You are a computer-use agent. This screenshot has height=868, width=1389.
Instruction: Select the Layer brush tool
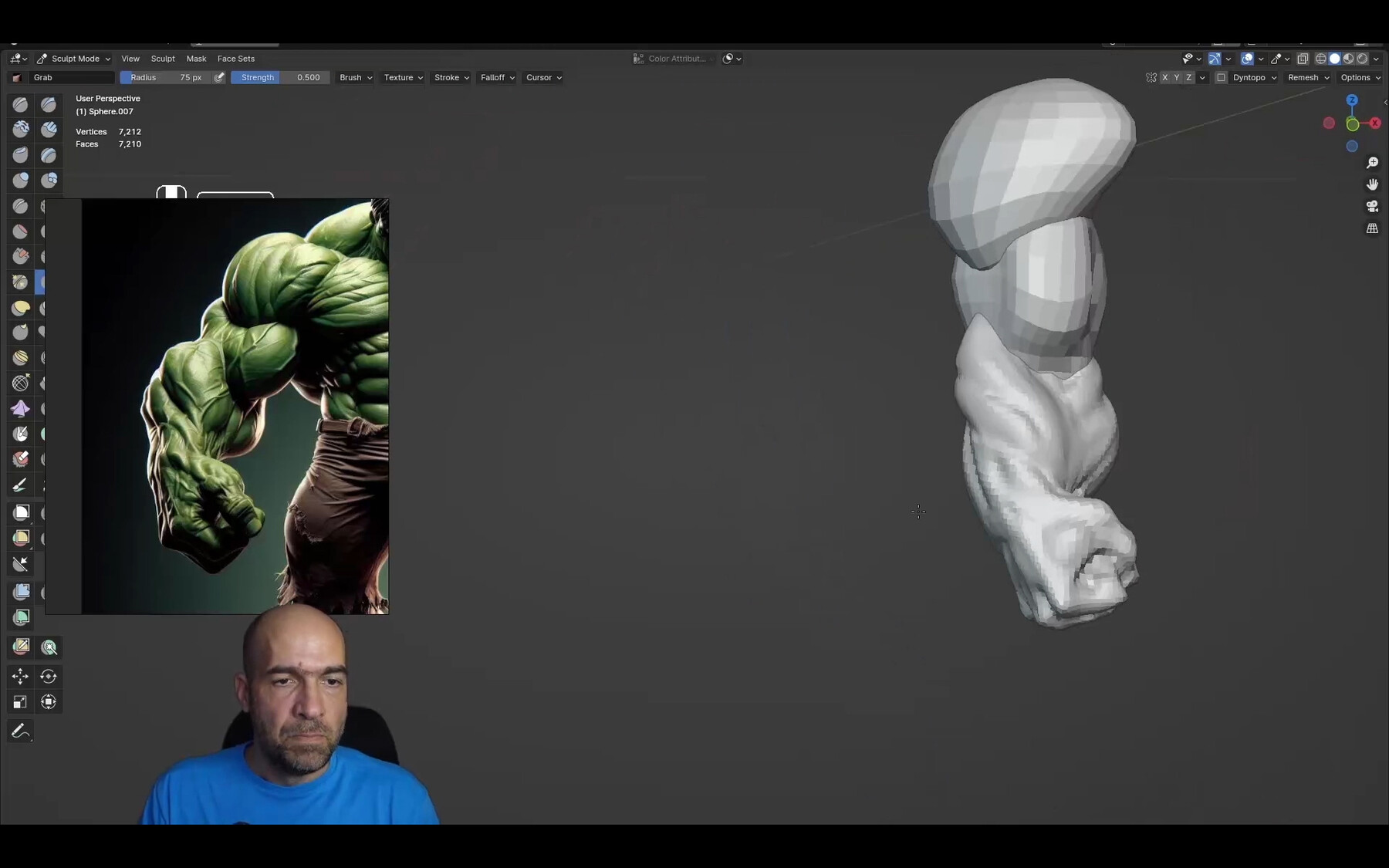[x=49, y=155]
